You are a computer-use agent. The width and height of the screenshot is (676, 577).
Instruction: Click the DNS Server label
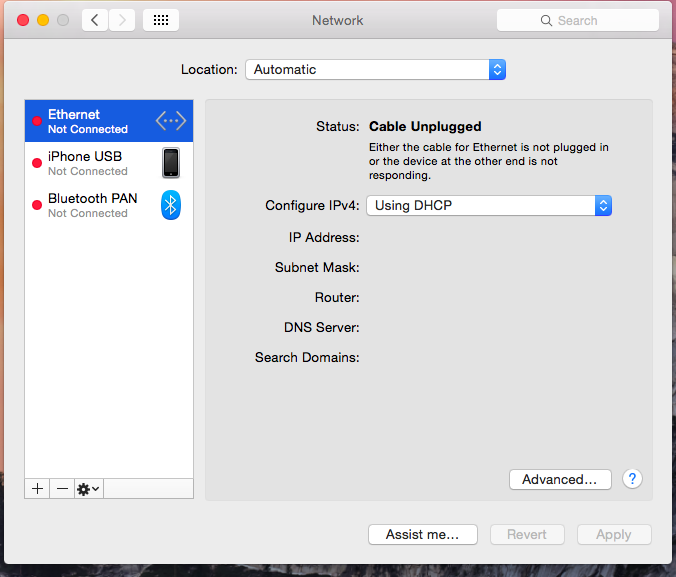321,327
